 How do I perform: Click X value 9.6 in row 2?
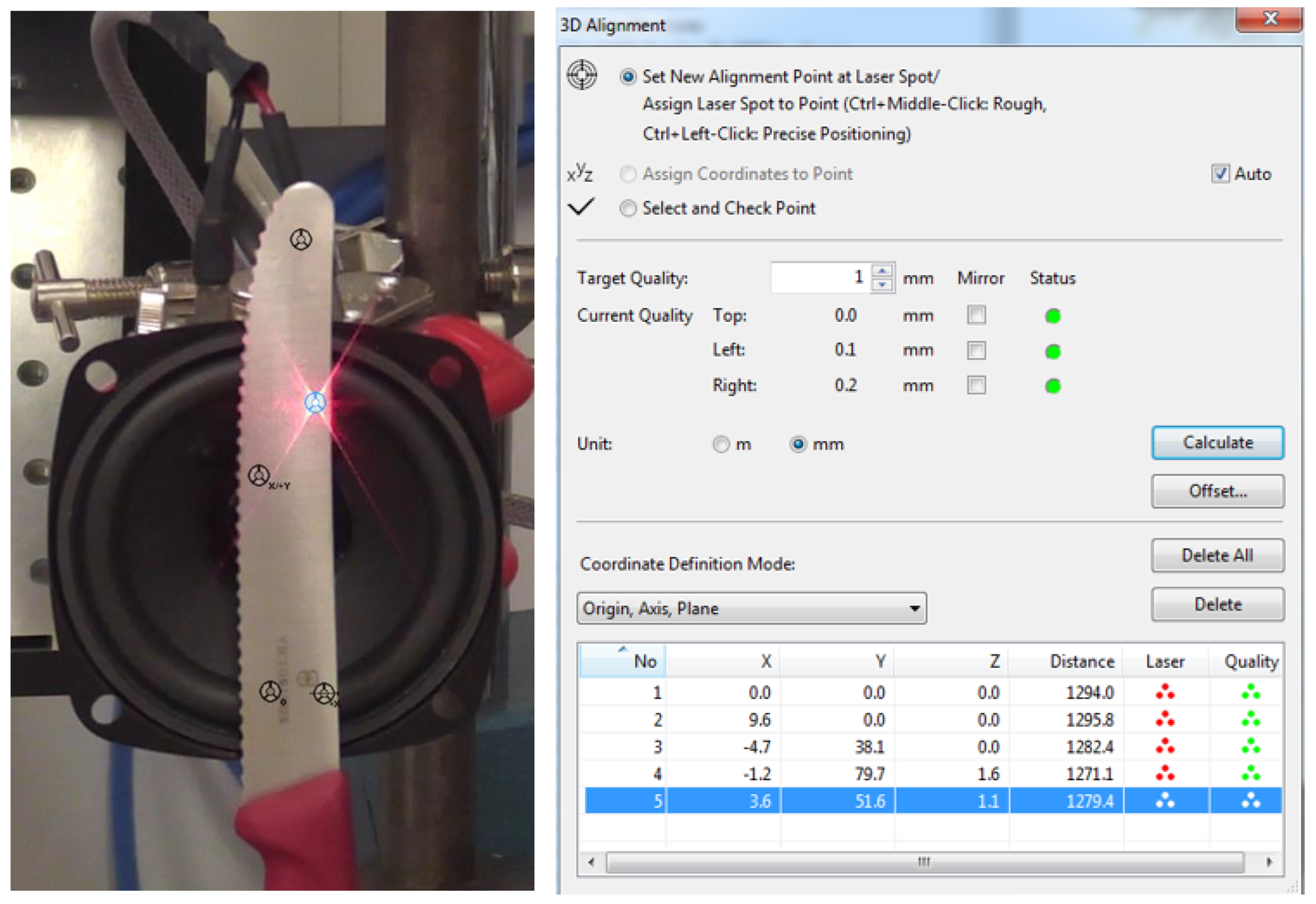760,719
